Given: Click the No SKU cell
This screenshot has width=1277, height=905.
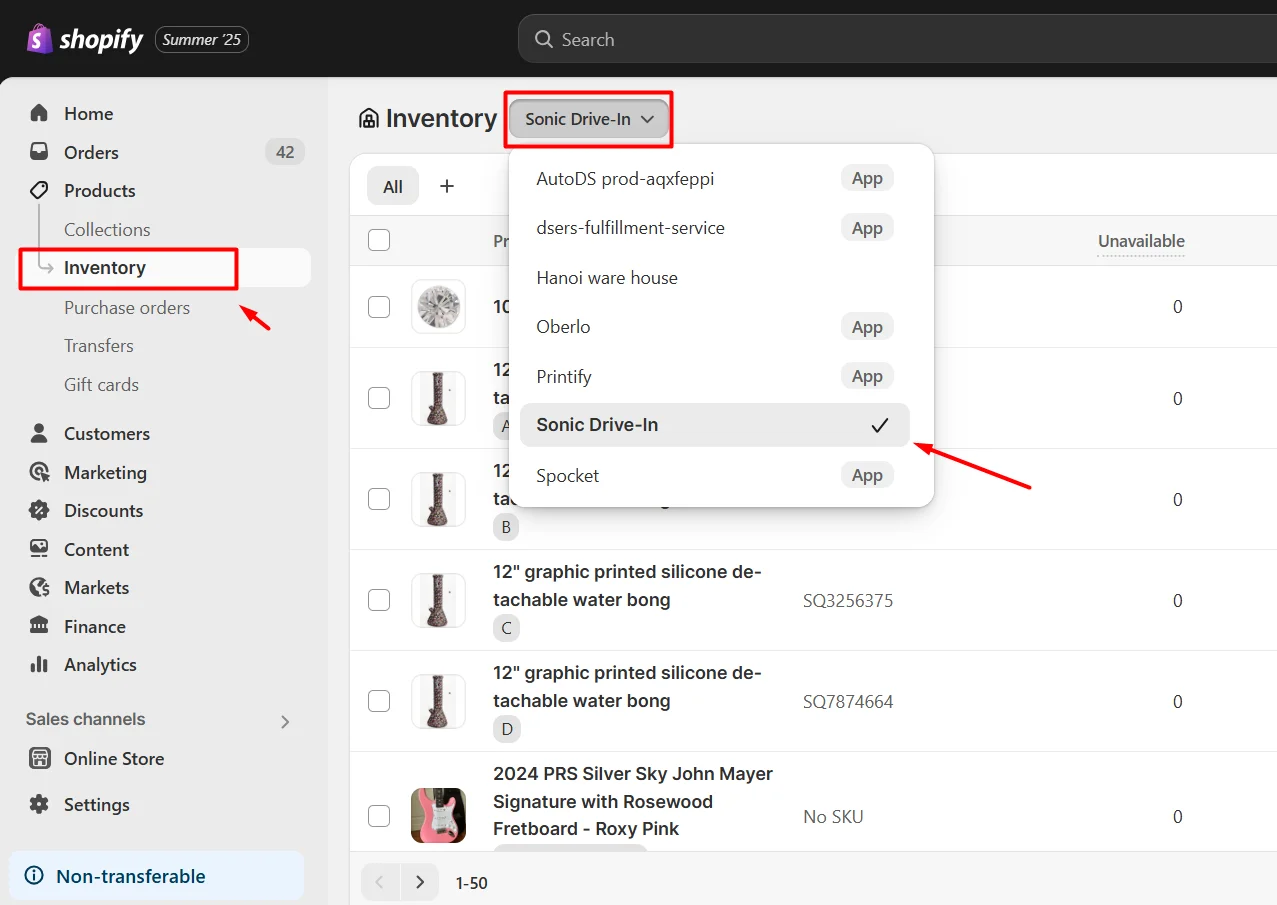Looking at the screenshot, I should [833, 817].
